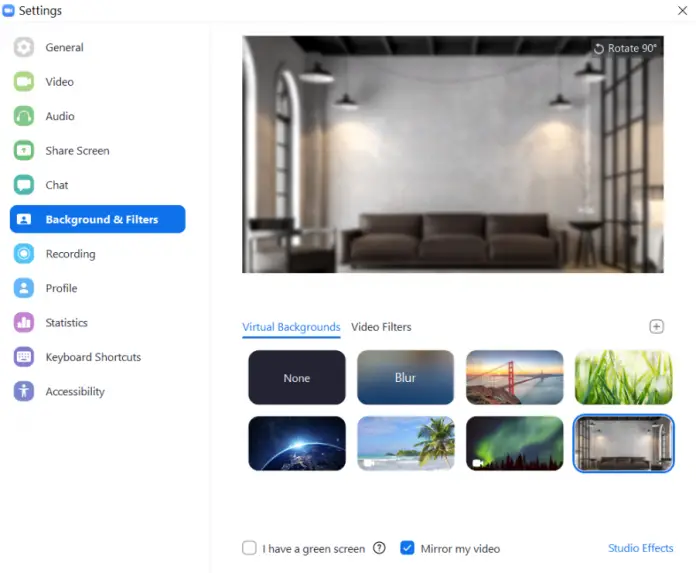Open the Accessibility settings label

[75, 391]
